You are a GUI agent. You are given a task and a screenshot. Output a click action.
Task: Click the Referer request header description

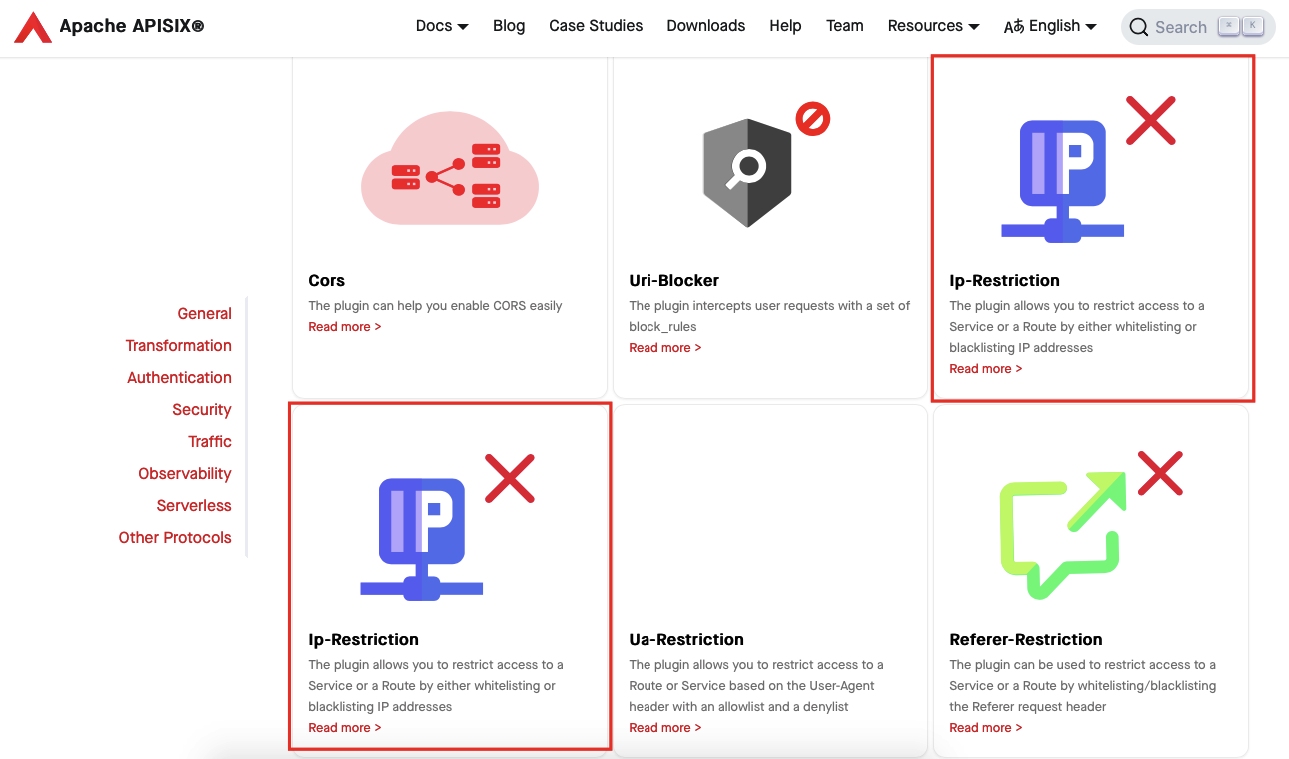(x=1082, y=686)
